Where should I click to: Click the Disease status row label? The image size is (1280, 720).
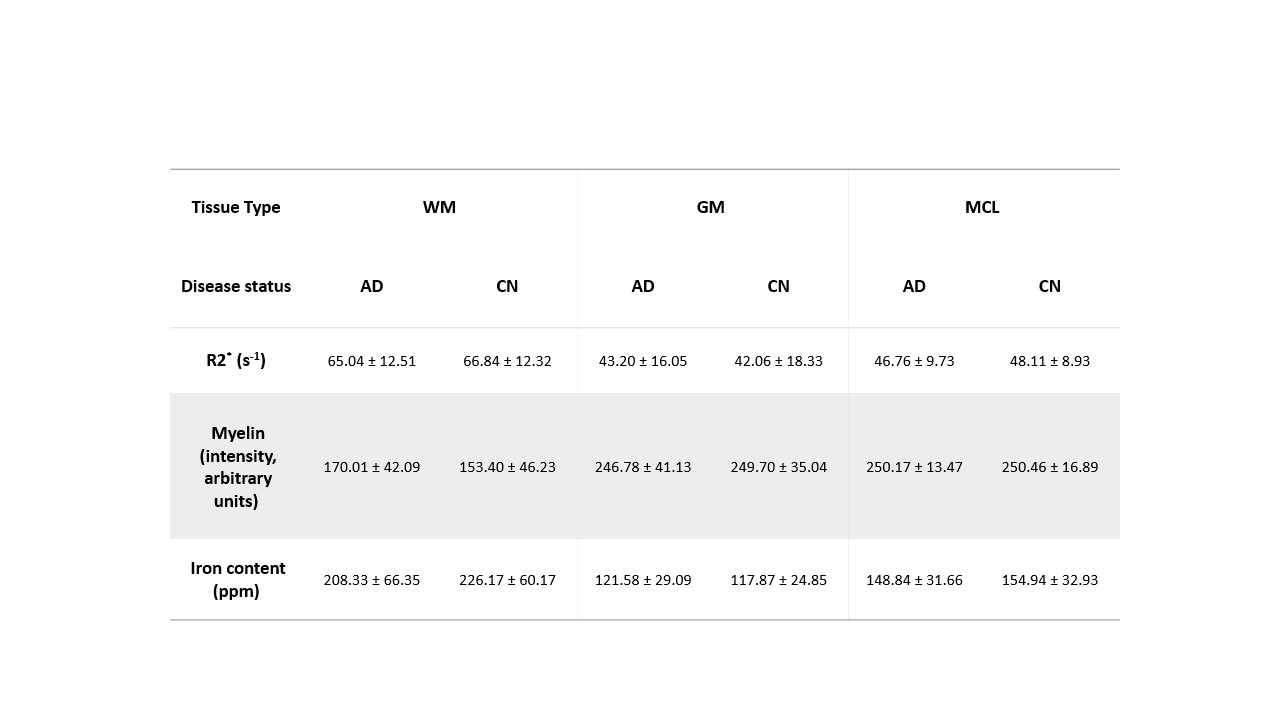[x=236, y=286]
